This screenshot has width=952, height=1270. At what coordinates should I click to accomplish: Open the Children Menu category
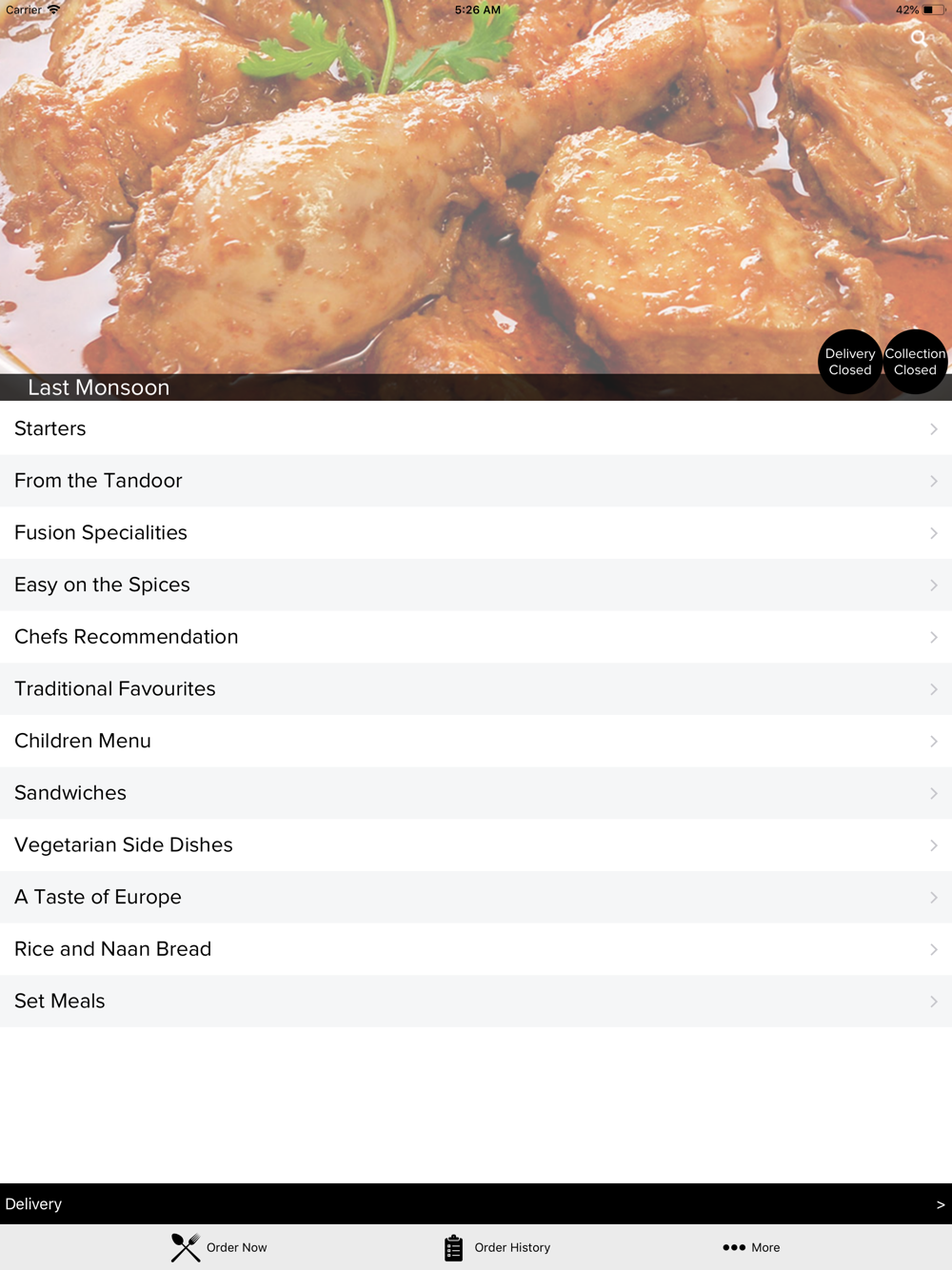click(x=476, y=741)
